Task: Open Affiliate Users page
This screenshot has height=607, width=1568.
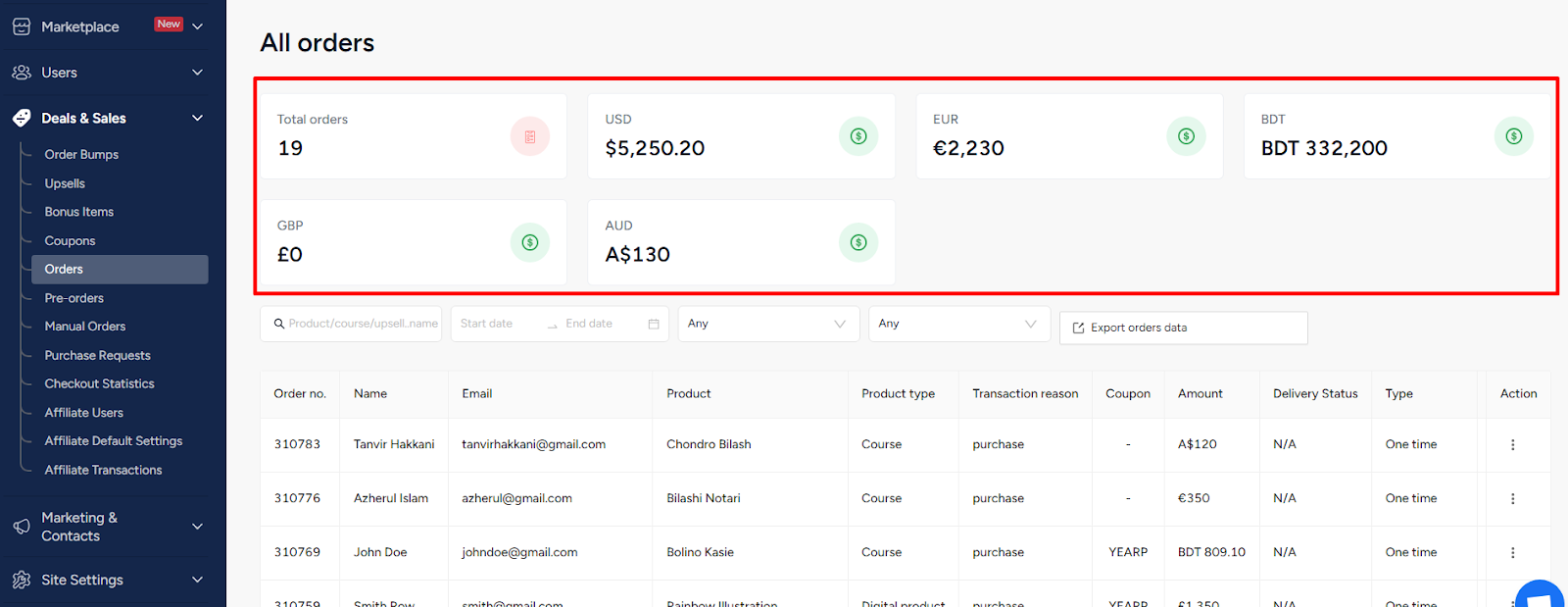Action: [83, 413]
